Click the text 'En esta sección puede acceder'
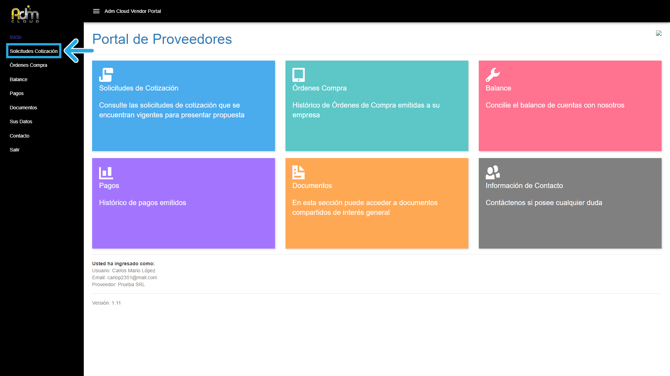This screenshot has width=670, height=376. (342, 203)
